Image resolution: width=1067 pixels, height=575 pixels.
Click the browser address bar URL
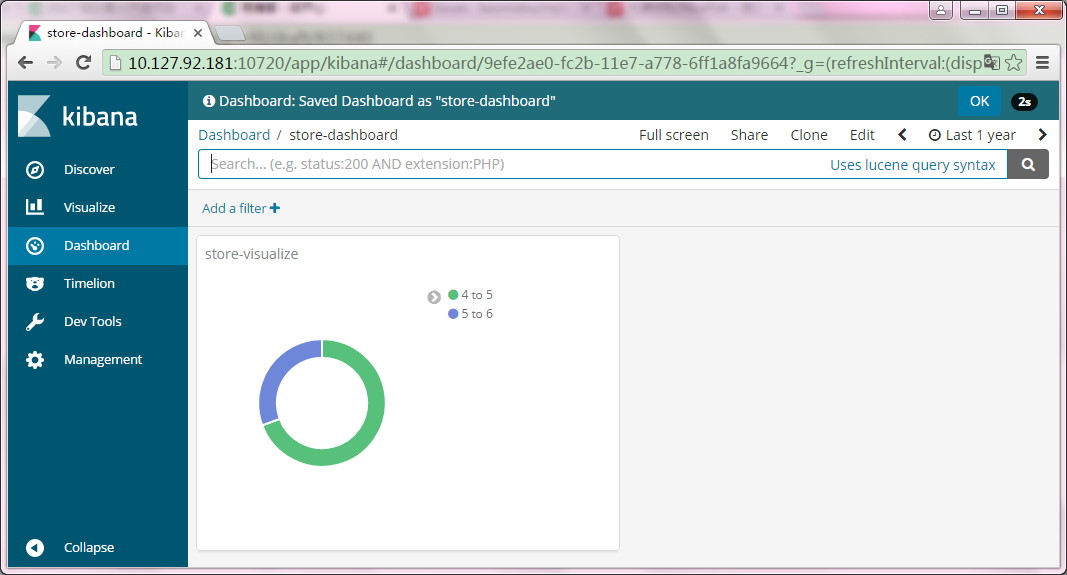click(554, 63)
